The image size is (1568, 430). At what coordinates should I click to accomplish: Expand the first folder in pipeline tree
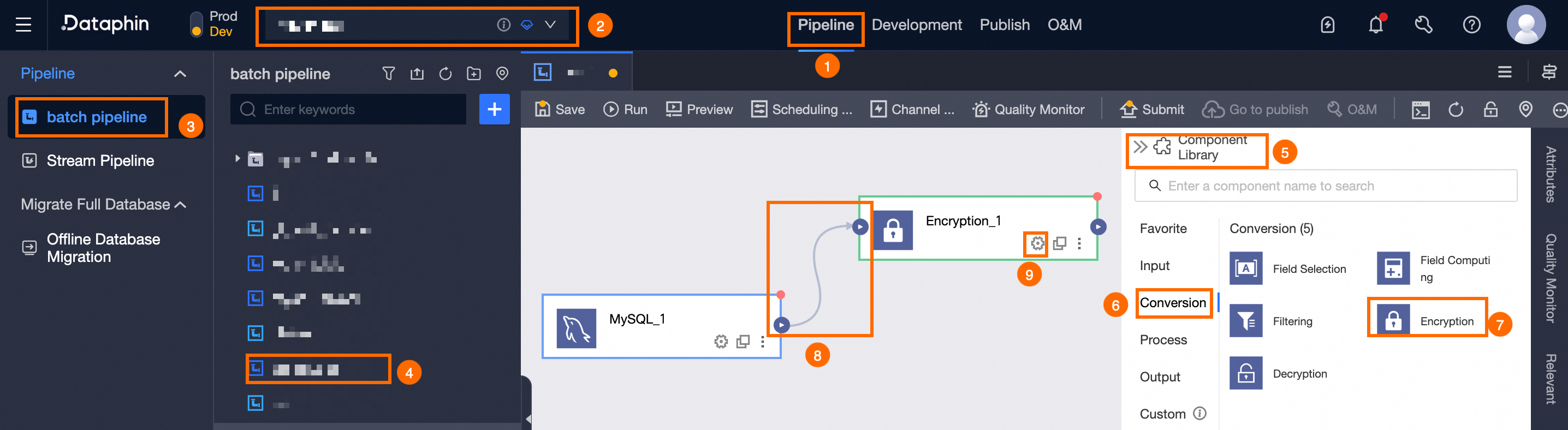click(x=237, y=159)
